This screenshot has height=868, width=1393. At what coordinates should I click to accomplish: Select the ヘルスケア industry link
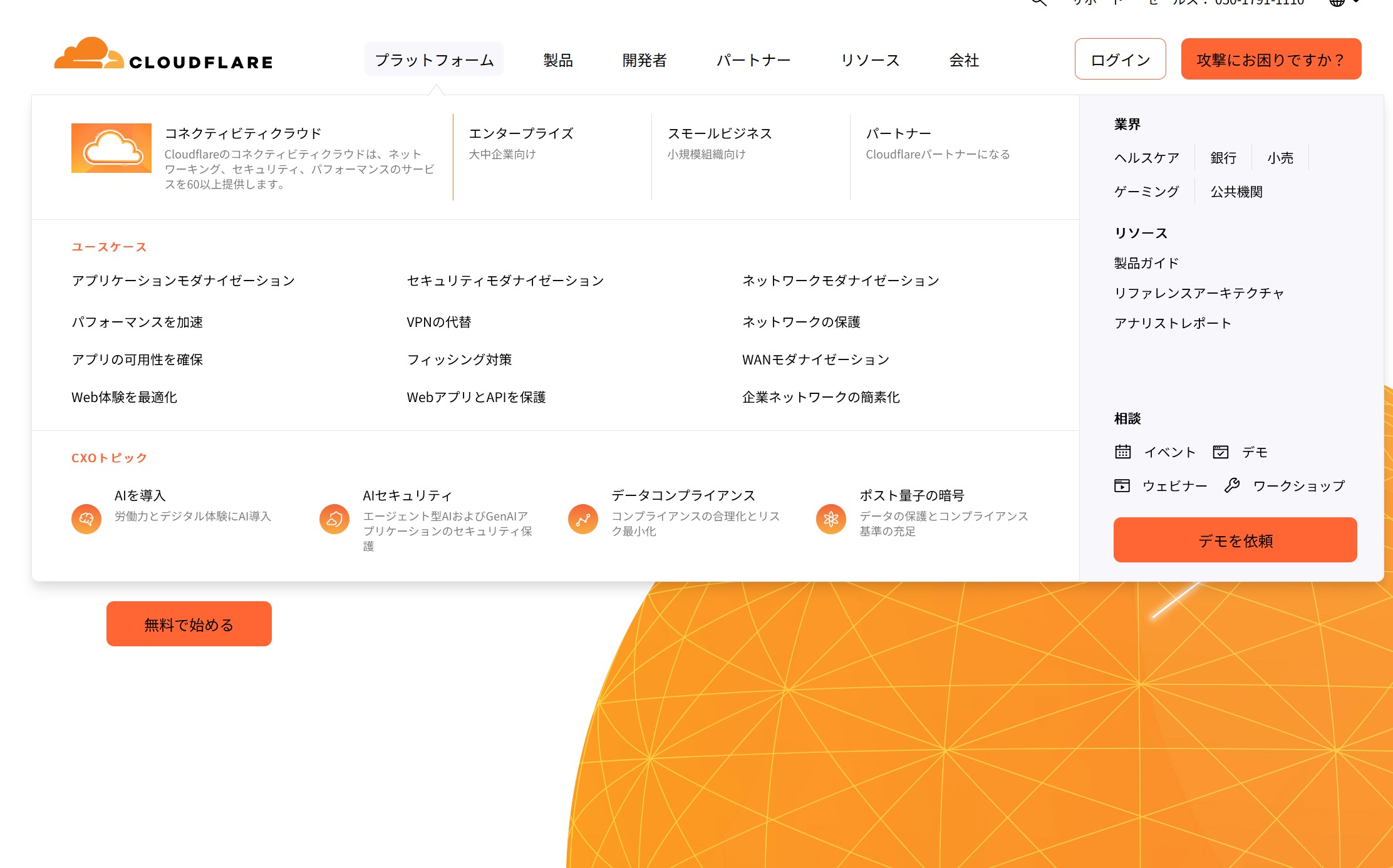click(1146, 158)
